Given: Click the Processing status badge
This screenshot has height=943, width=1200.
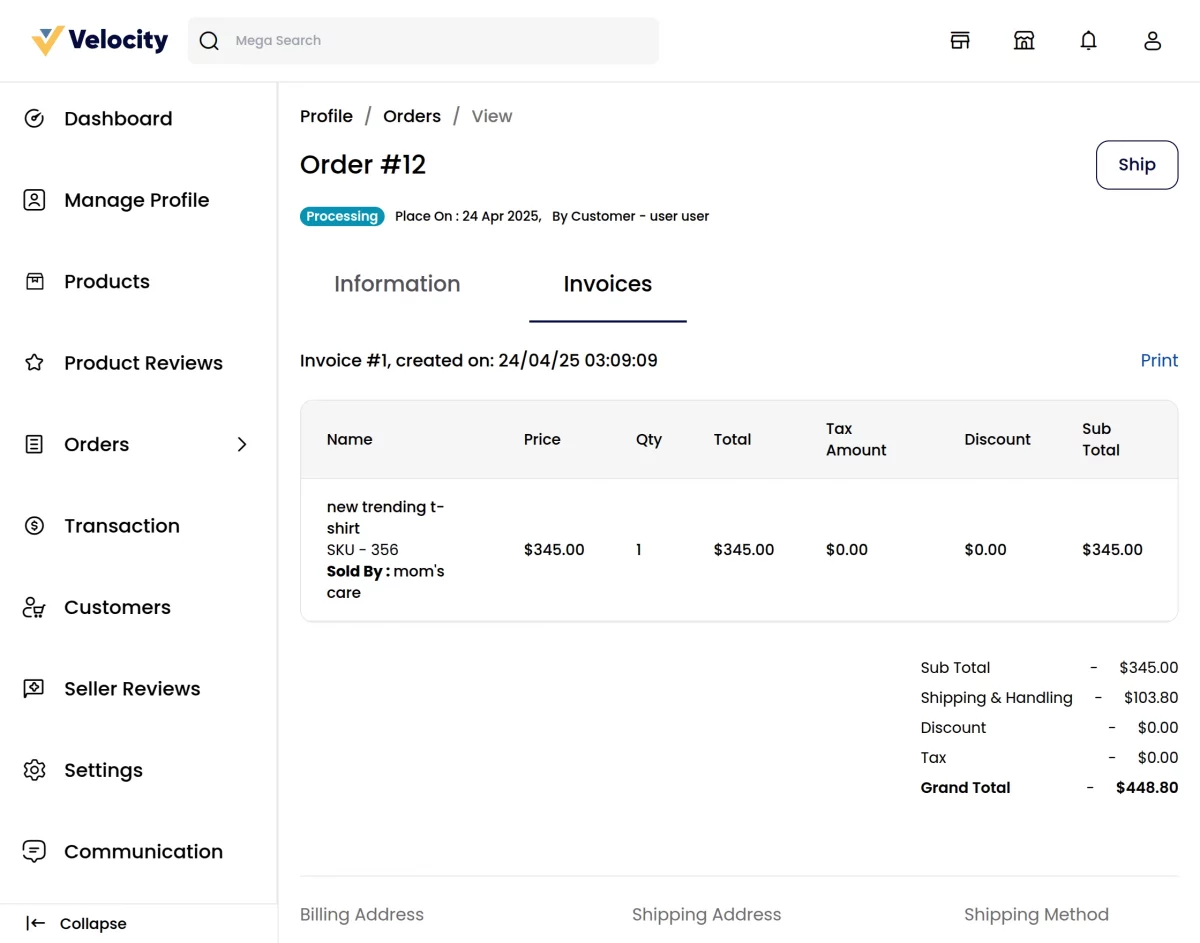Looking at the screenshot, I should pos(342,215).
